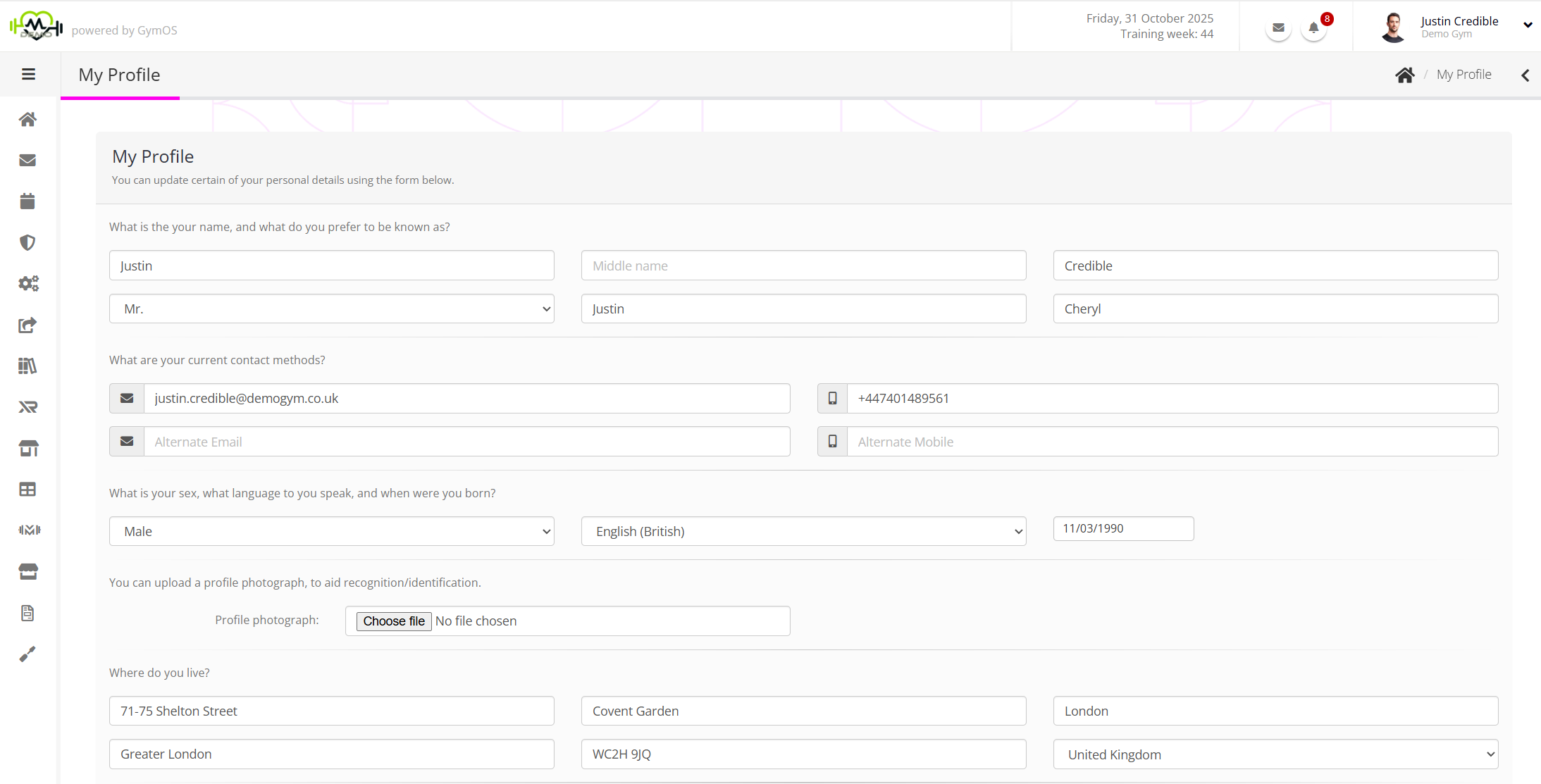Click the hamburger menu icon
This screenshot has height=784, width=1541.
(x=28, y=75)
